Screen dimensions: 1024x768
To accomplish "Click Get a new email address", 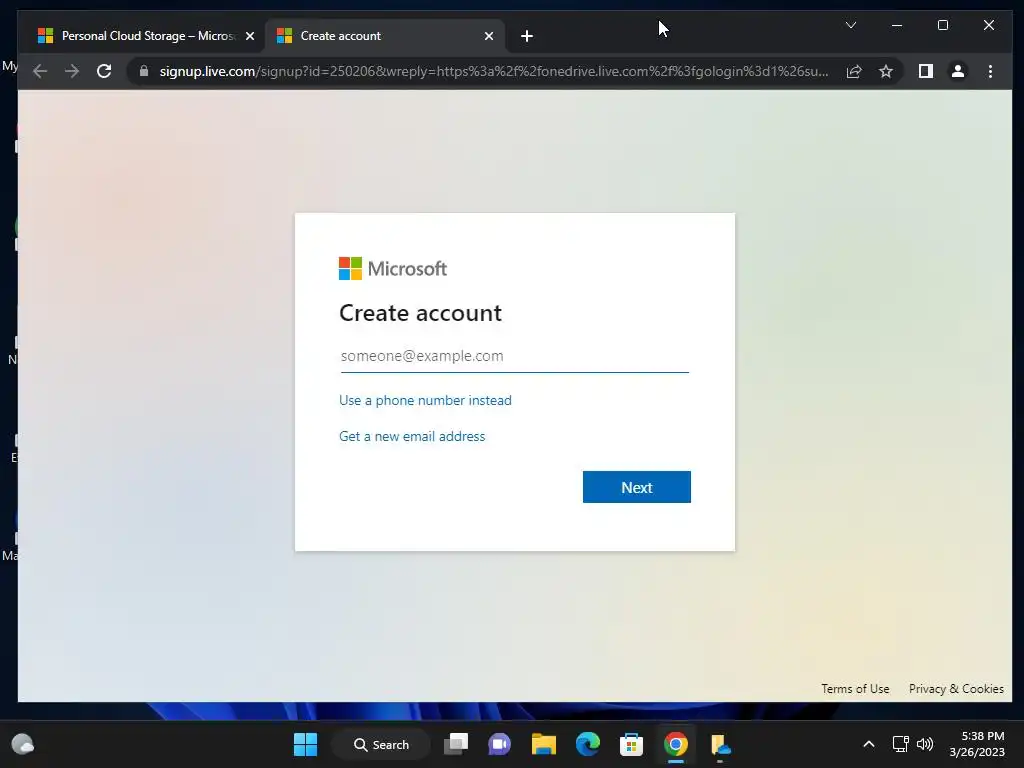I will [x=412, y=436].
